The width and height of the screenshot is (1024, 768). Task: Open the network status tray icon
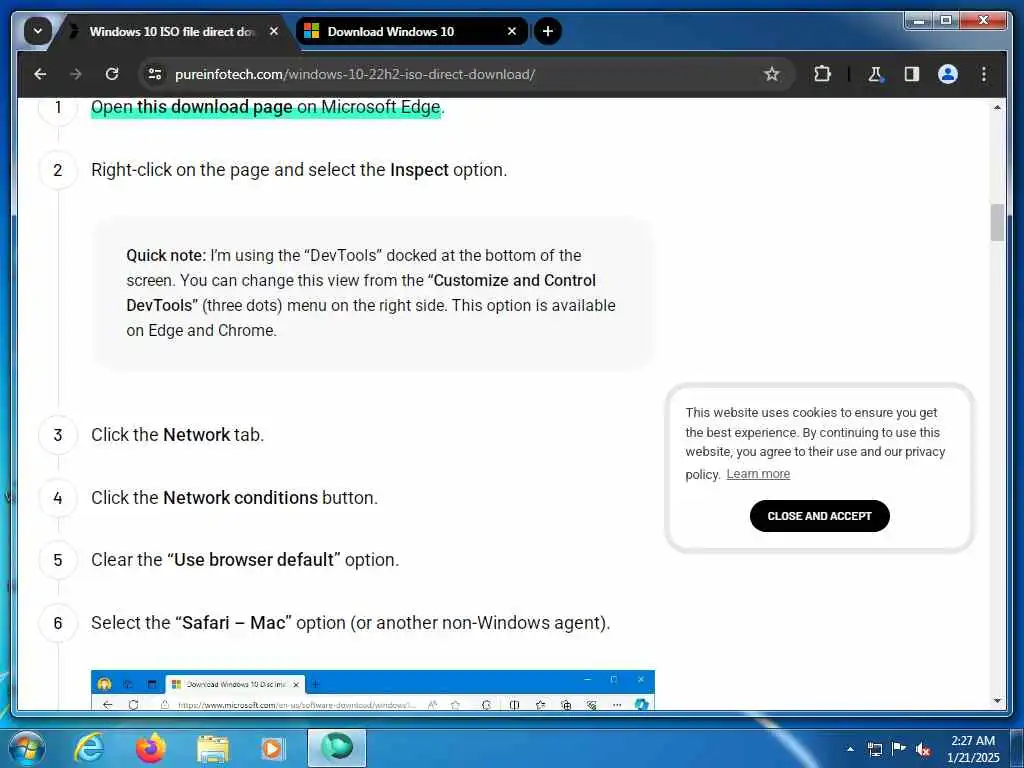[x=874, y=749]
